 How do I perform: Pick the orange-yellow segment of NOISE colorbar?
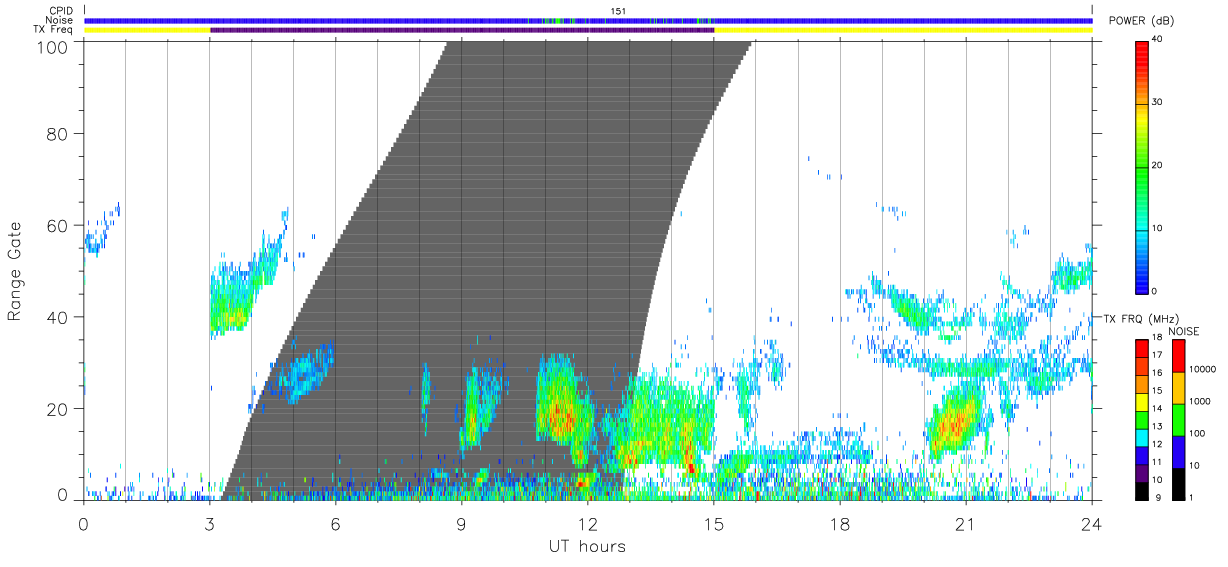coord(1177,387)
